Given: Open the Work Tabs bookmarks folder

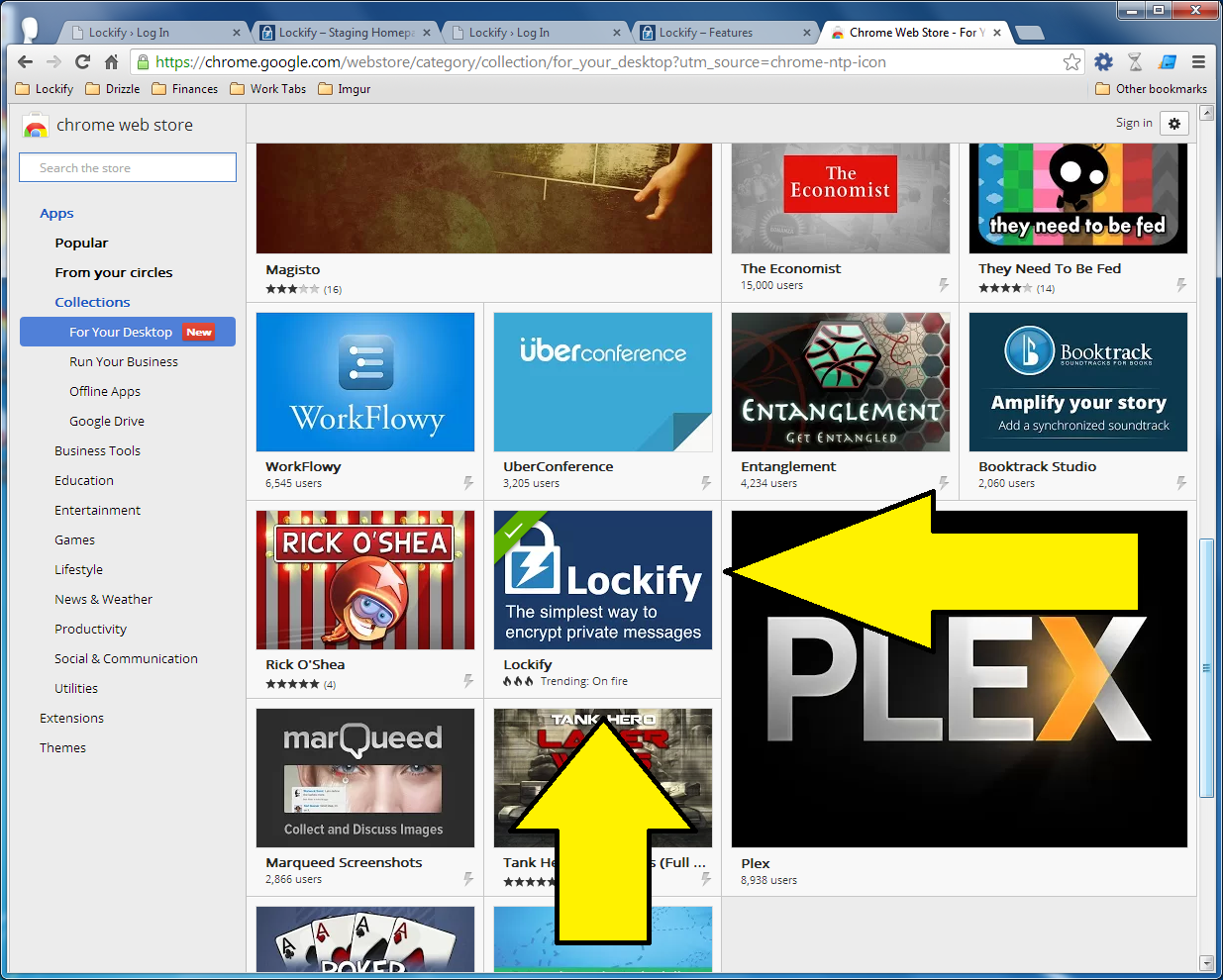Looking at the screenshot, I should pyautogui.click(x=268, y=89).
